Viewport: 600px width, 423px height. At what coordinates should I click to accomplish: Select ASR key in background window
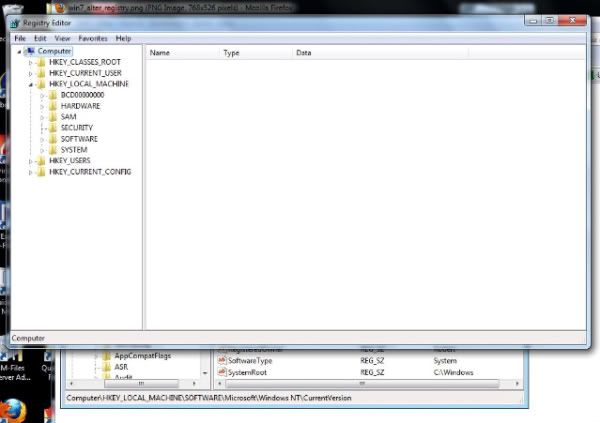(x=121, y=367)
